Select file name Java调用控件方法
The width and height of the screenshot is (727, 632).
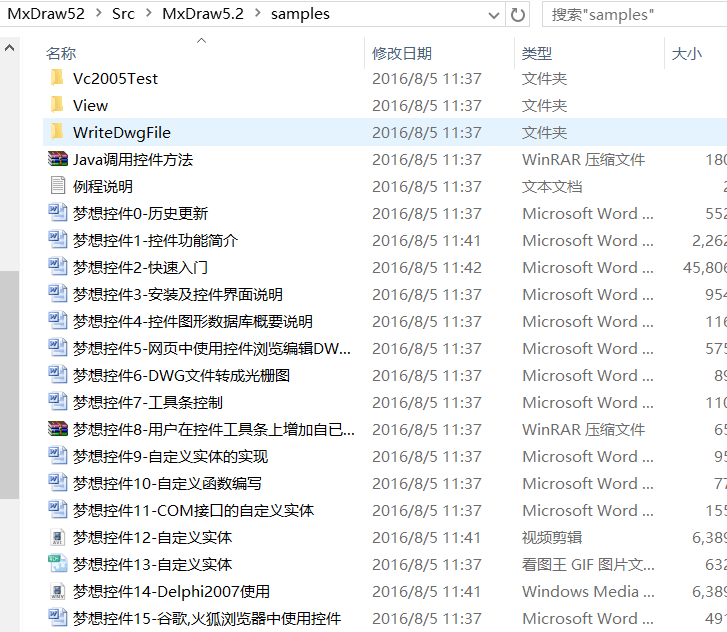[133, 160]
